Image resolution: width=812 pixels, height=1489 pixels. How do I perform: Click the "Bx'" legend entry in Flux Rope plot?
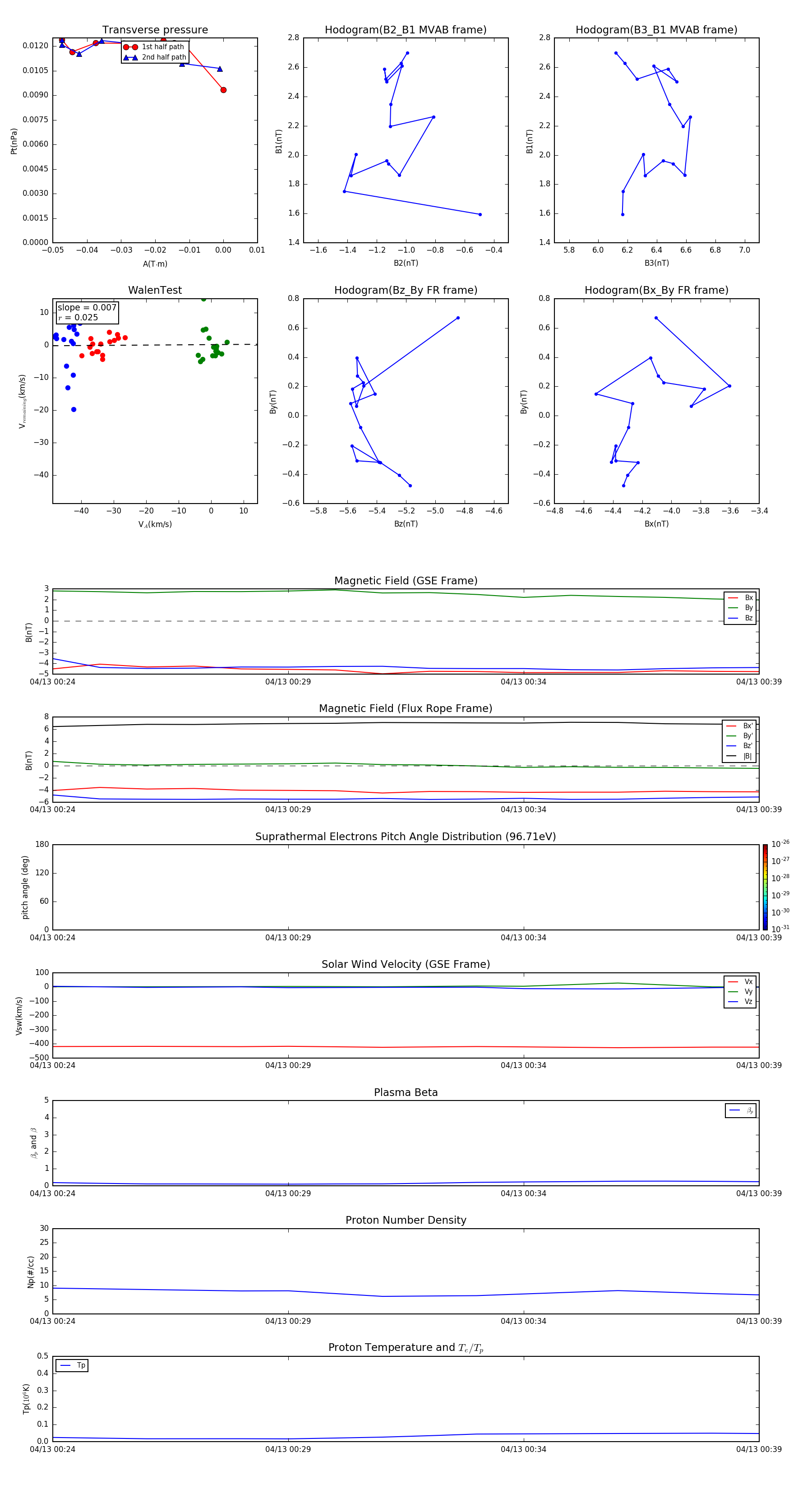(x=739, y=726)
